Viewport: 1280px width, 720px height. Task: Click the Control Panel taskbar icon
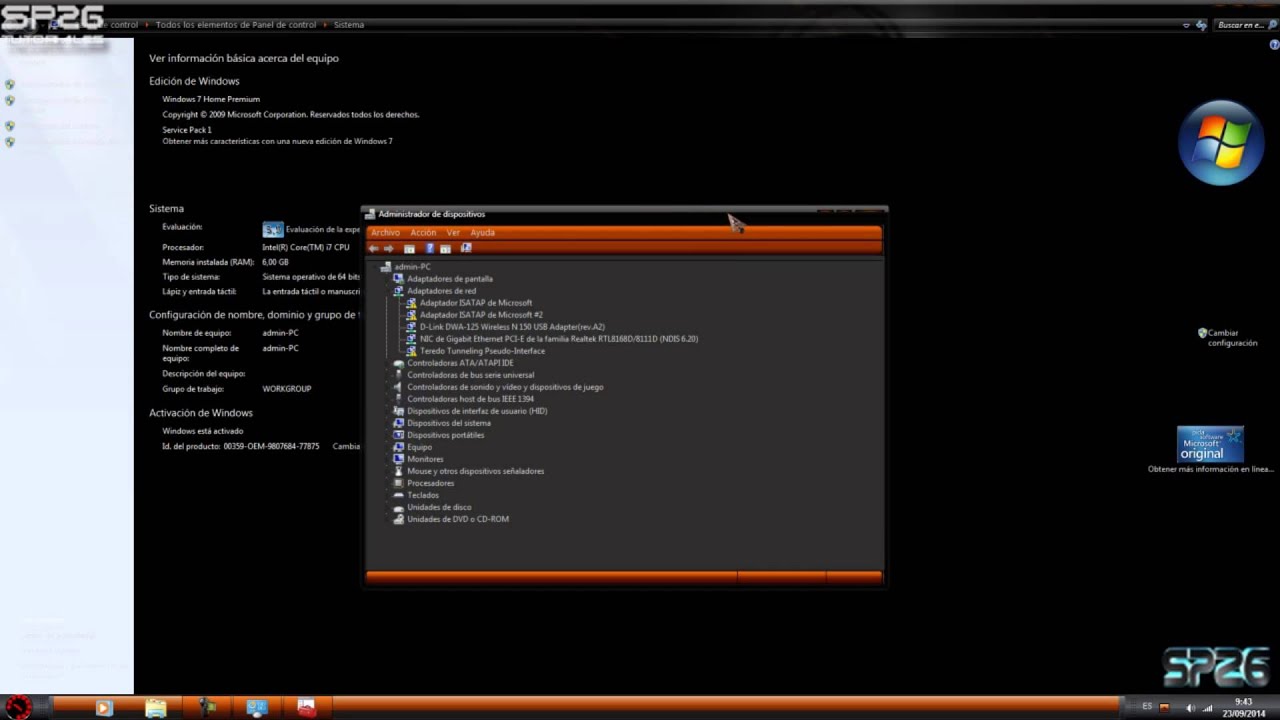click(x=257, y=708)
